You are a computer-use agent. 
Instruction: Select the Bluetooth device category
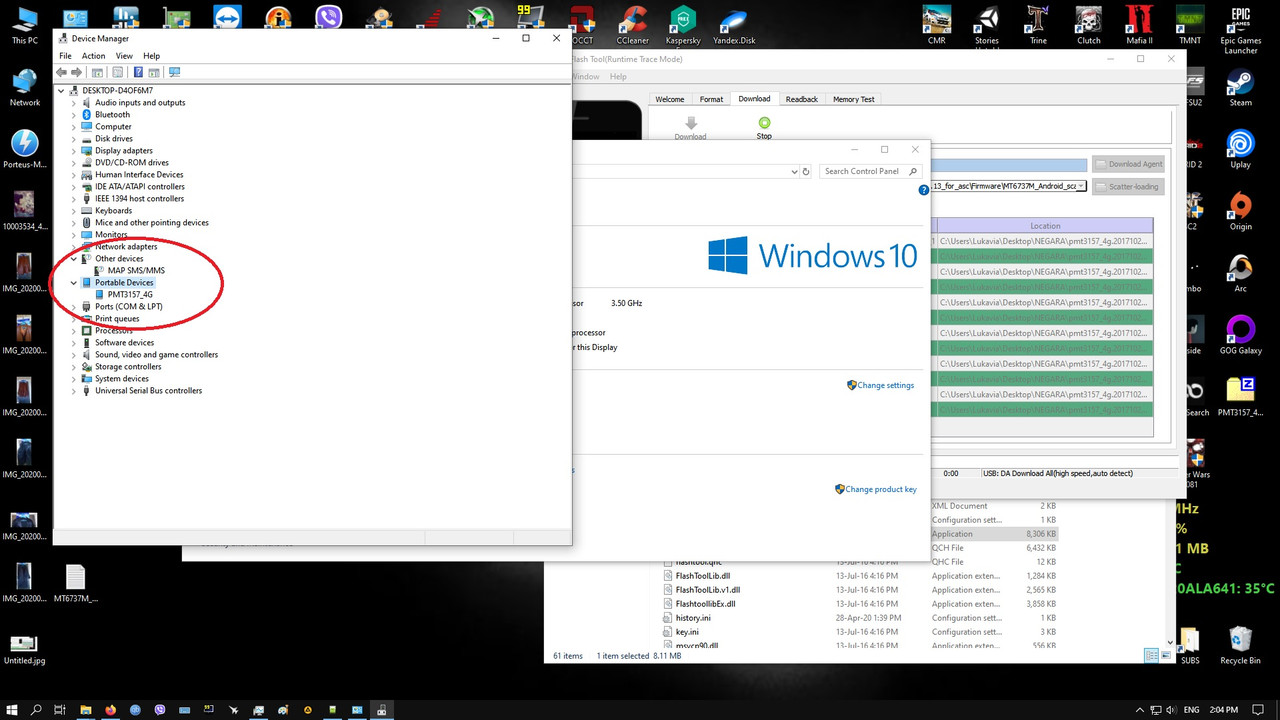(x=112, y=115)
